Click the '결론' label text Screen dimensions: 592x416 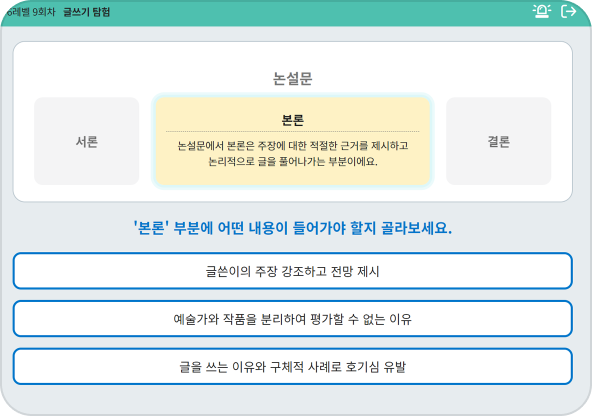(x=498, y=142)
